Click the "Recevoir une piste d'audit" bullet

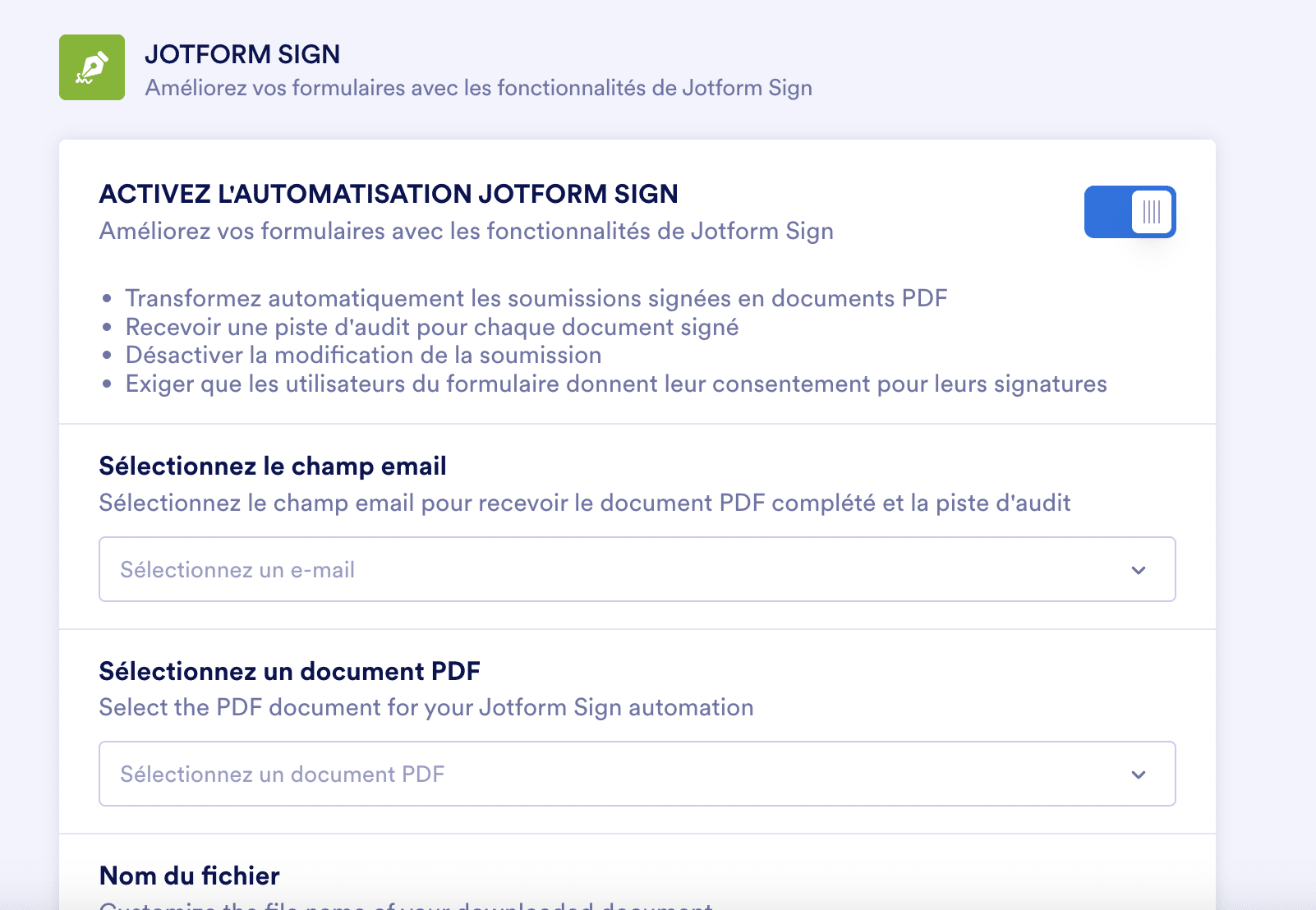click(x=431, y=327)
